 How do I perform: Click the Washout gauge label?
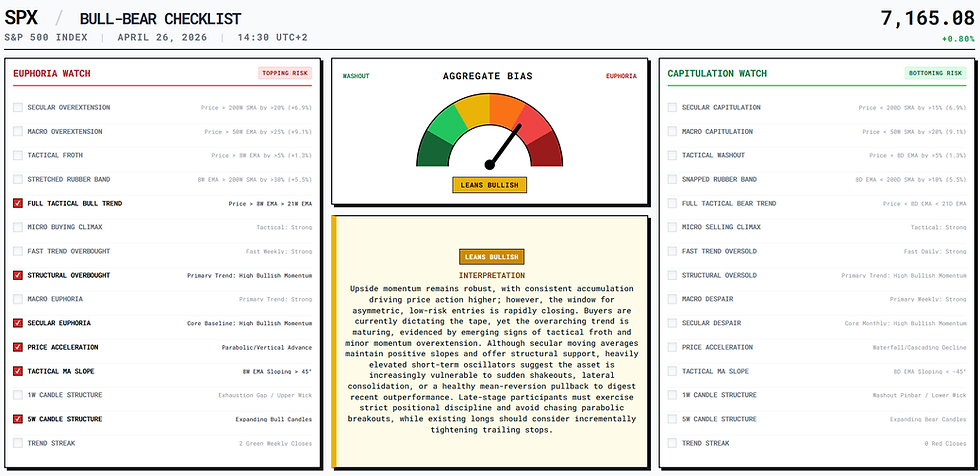(x=356, y=76)
